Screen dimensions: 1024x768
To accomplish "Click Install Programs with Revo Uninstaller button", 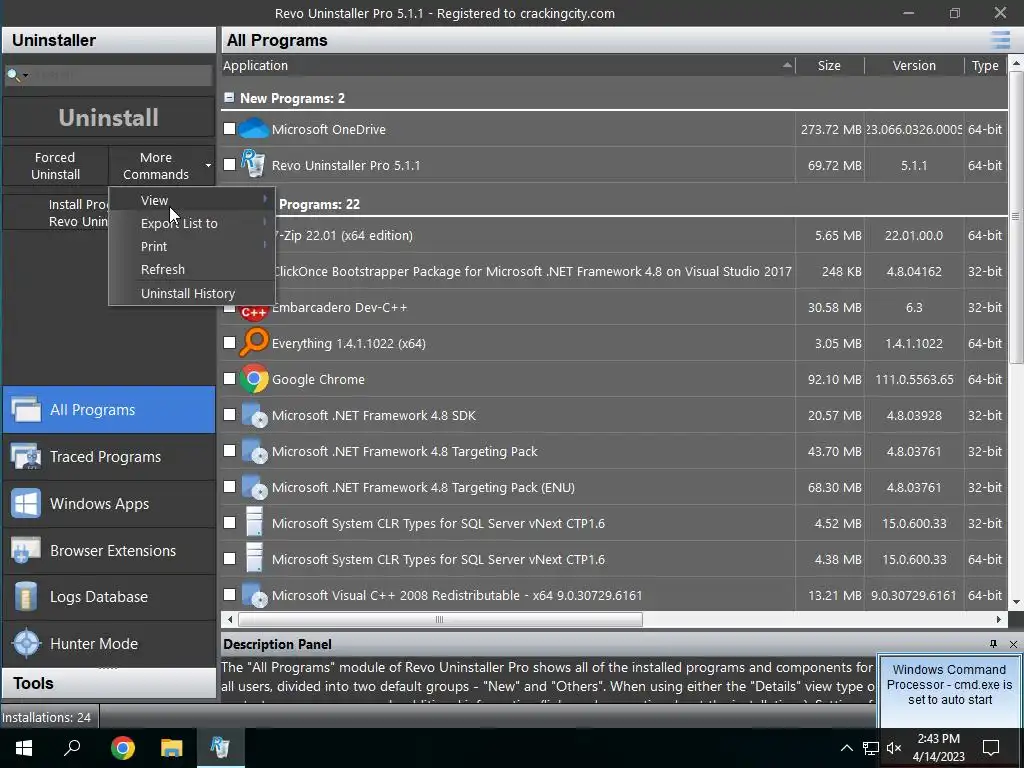I will (56, 212).
